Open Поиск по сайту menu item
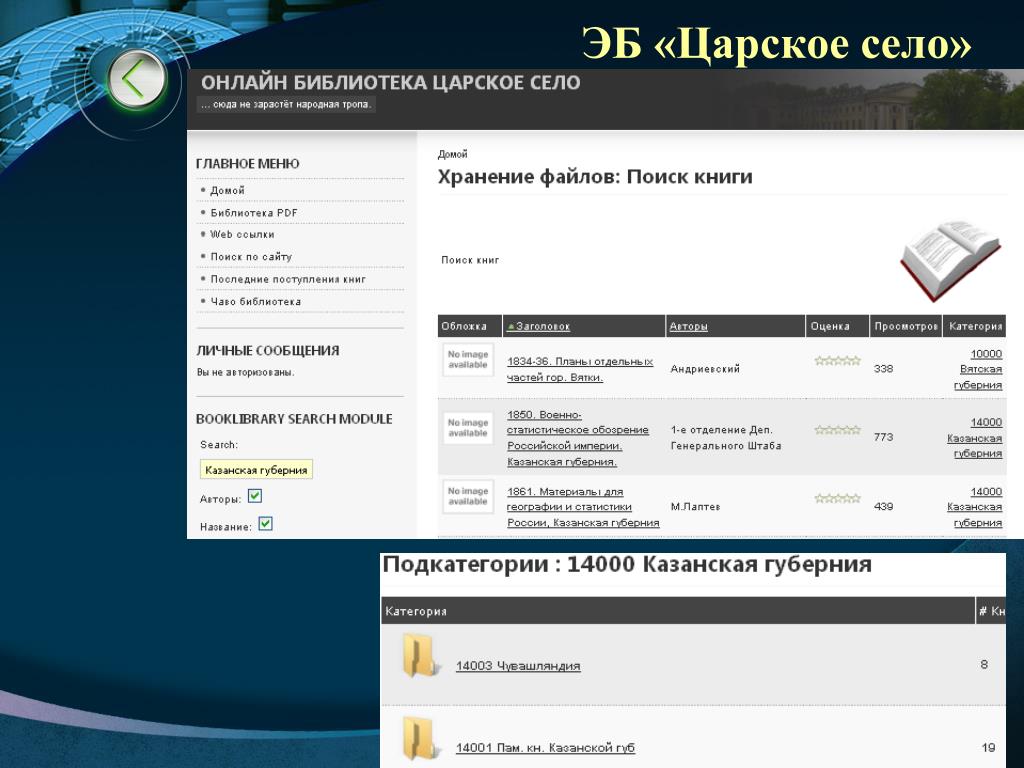Viewport: 1024px width, 768px height. [x=251, y=257]
